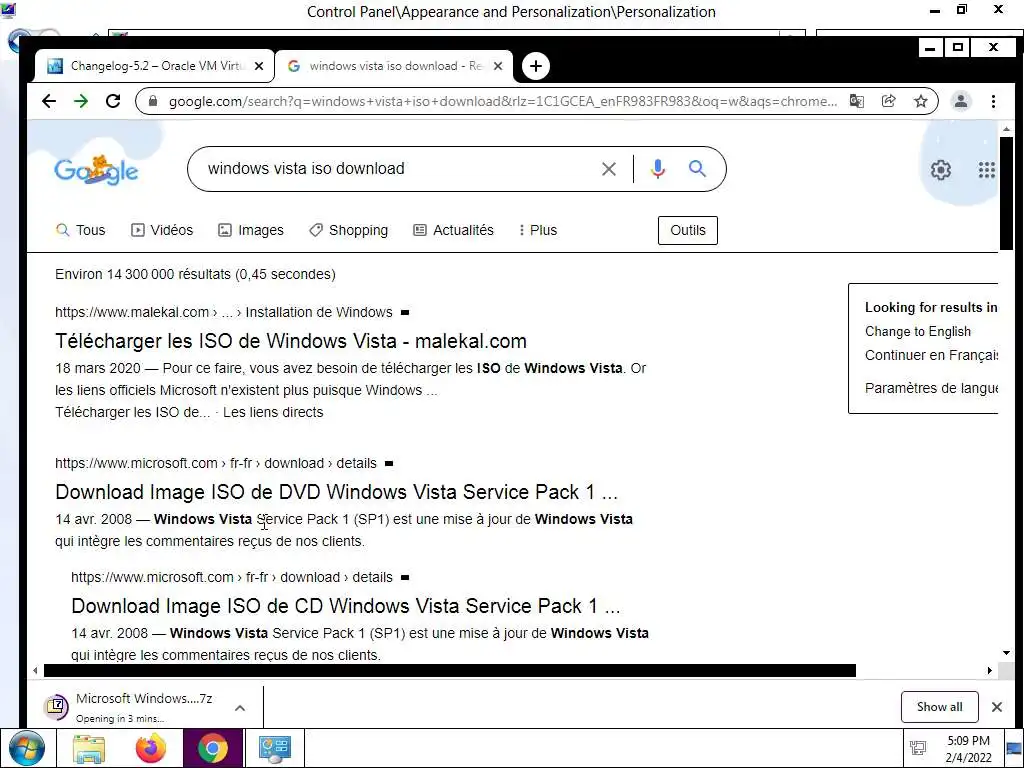The width and height of the screenshot is (1024, 768).
Task: Click the translate page icon in address bar
Action: point(856,101)
